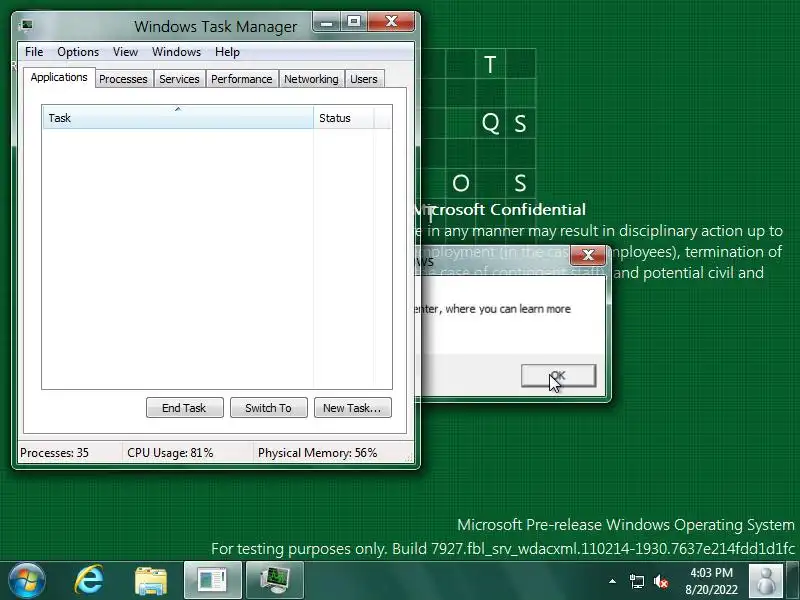
Task: Click OK in the dialog box
Action: pos(558,376)
